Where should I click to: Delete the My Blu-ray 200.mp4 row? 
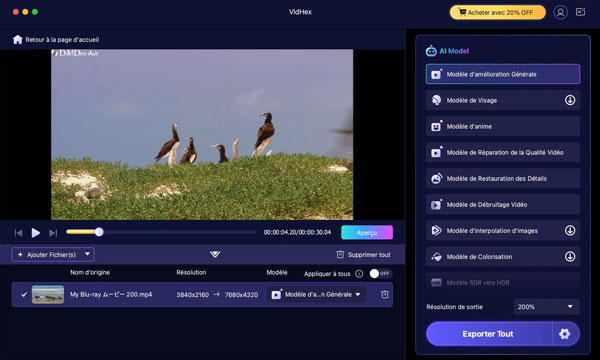(x=385, y=294)
